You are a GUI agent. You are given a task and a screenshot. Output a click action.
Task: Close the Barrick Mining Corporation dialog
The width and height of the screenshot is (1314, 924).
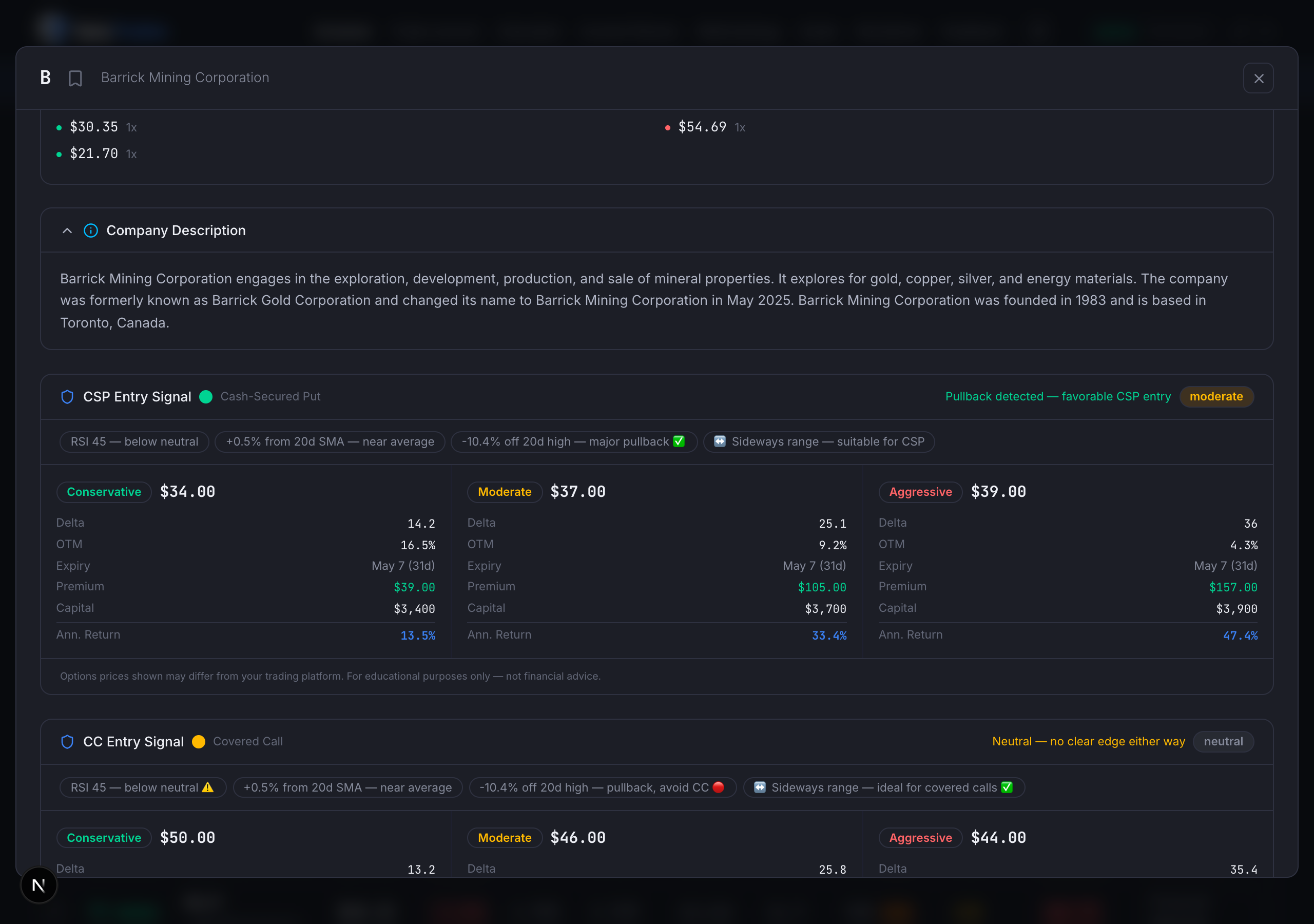click(1258, 78)
